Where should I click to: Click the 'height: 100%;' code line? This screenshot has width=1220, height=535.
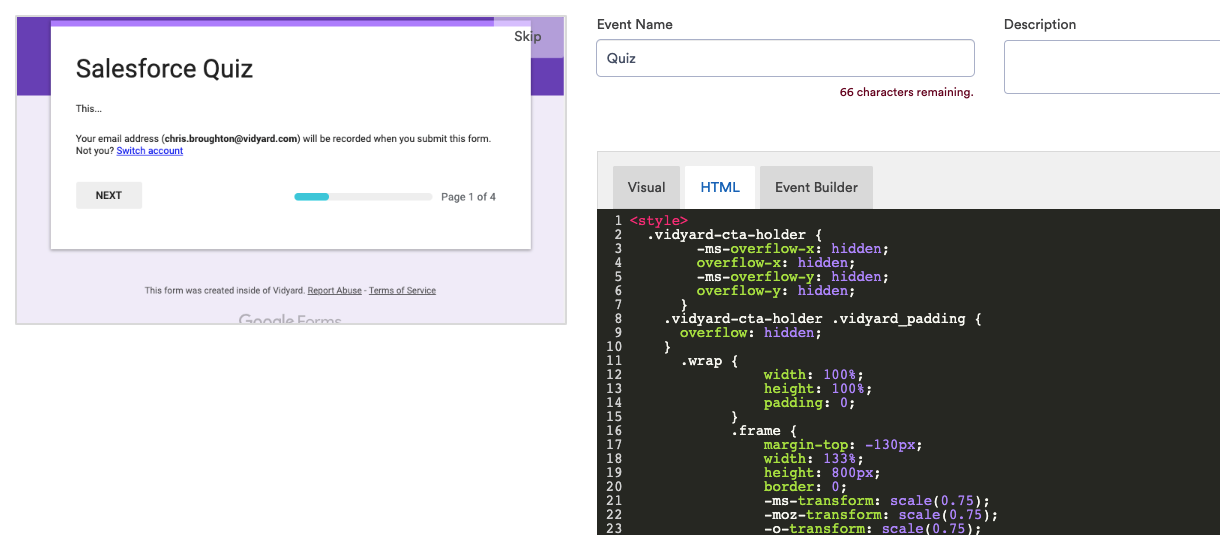(x=817, y=389)
